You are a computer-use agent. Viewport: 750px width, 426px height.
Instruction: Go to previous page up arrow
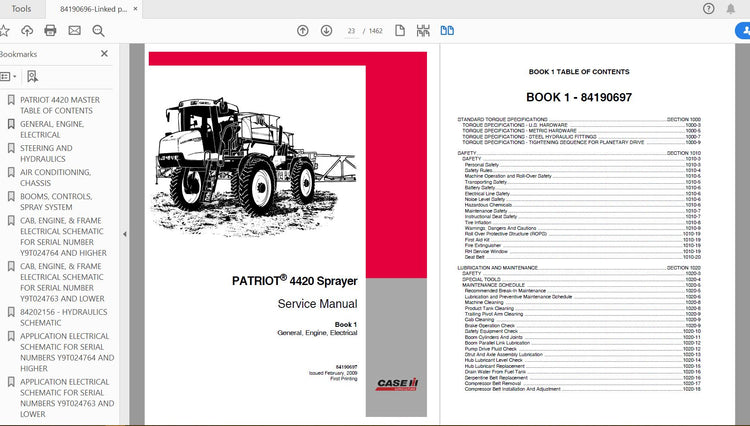click(303, 31)
